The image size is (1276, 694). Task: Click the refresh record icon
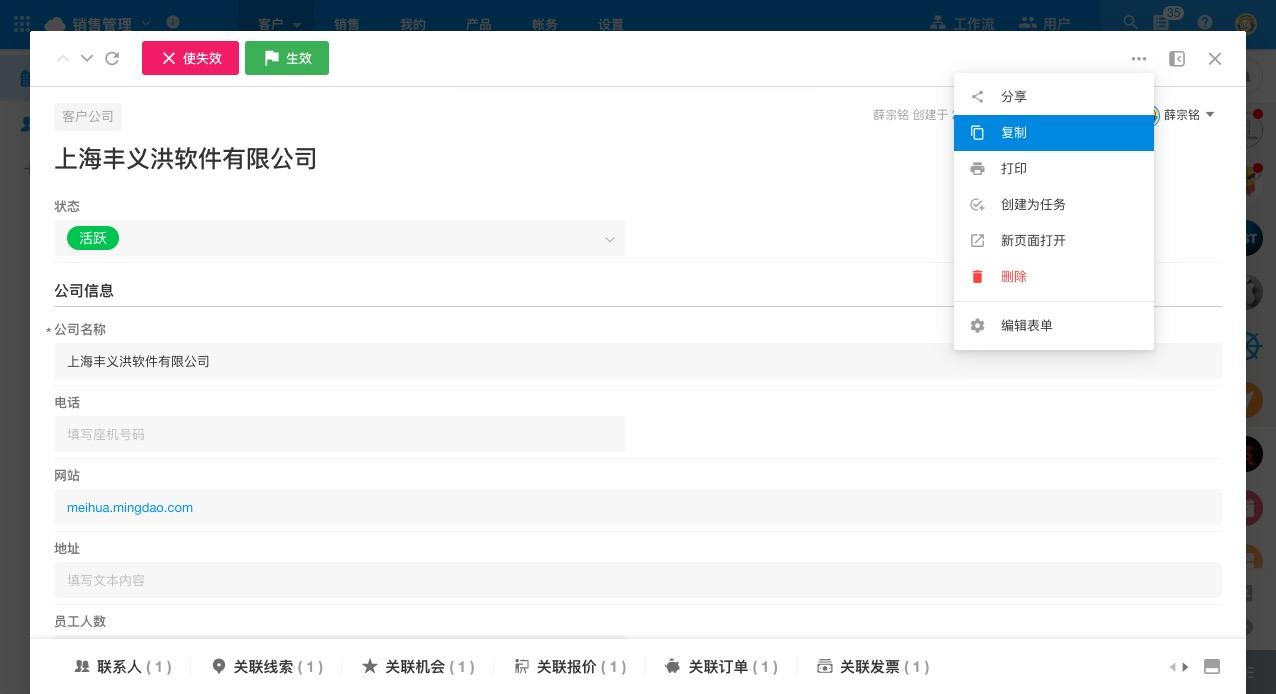tap(112, 59)
